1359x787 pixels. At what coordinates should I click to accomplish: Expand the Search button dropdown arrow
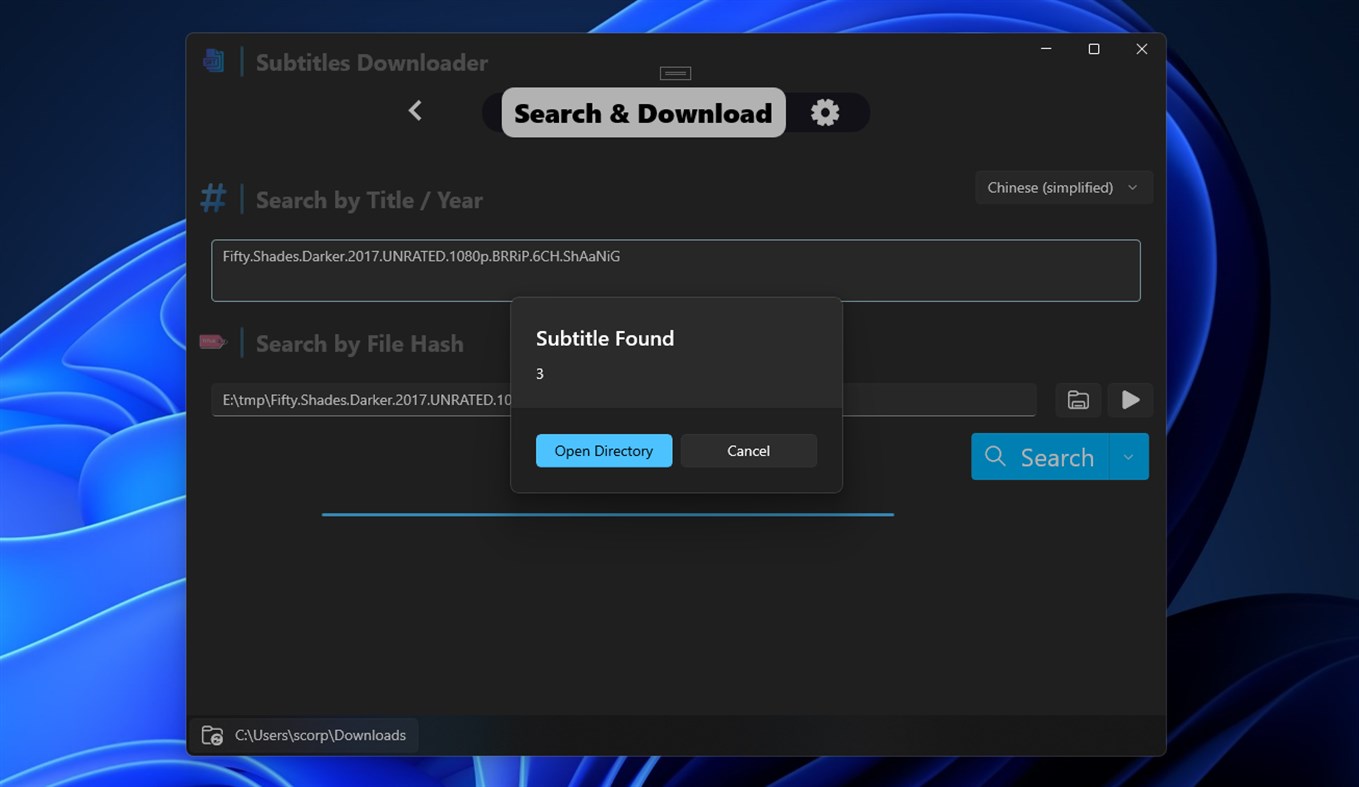1130,456
